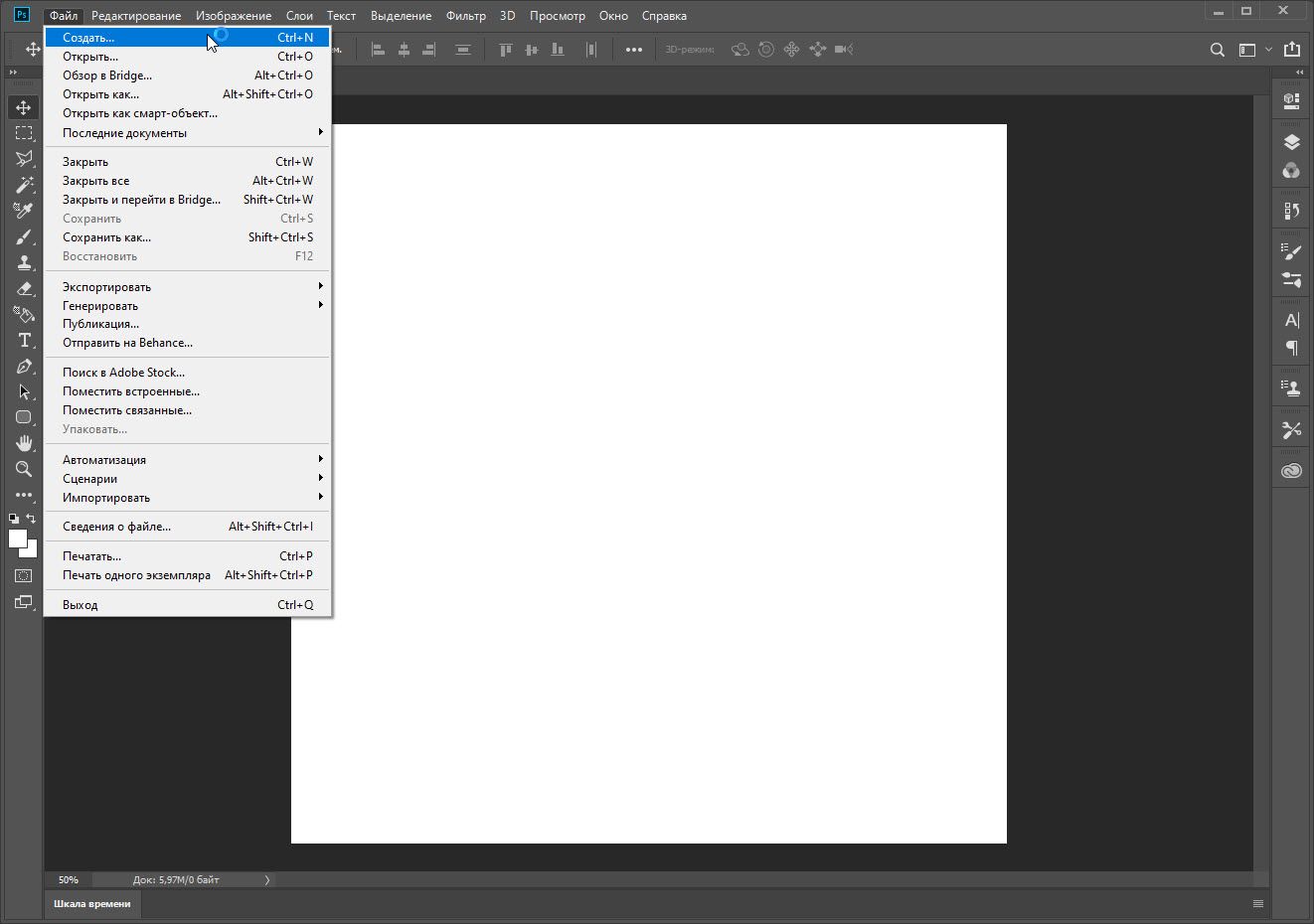This screenshot has height=924, width=1314.
Task: Select the Rectangular Marquee tool
Action: click(24, 133)
